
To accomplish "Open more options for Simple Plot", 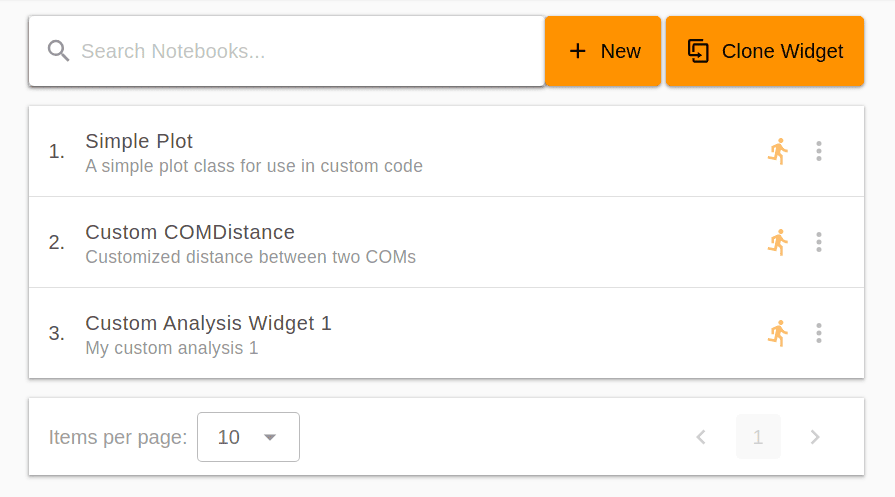I will tap(819, 151).
